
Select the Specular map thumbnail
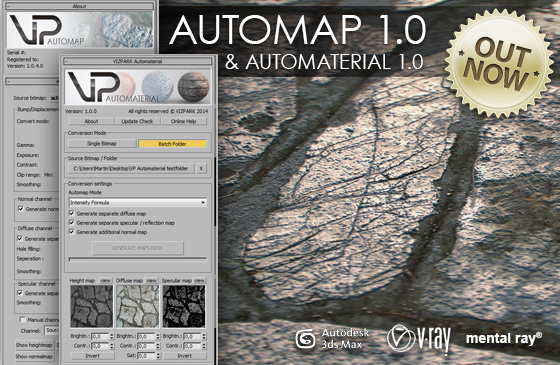coord(184,306)
